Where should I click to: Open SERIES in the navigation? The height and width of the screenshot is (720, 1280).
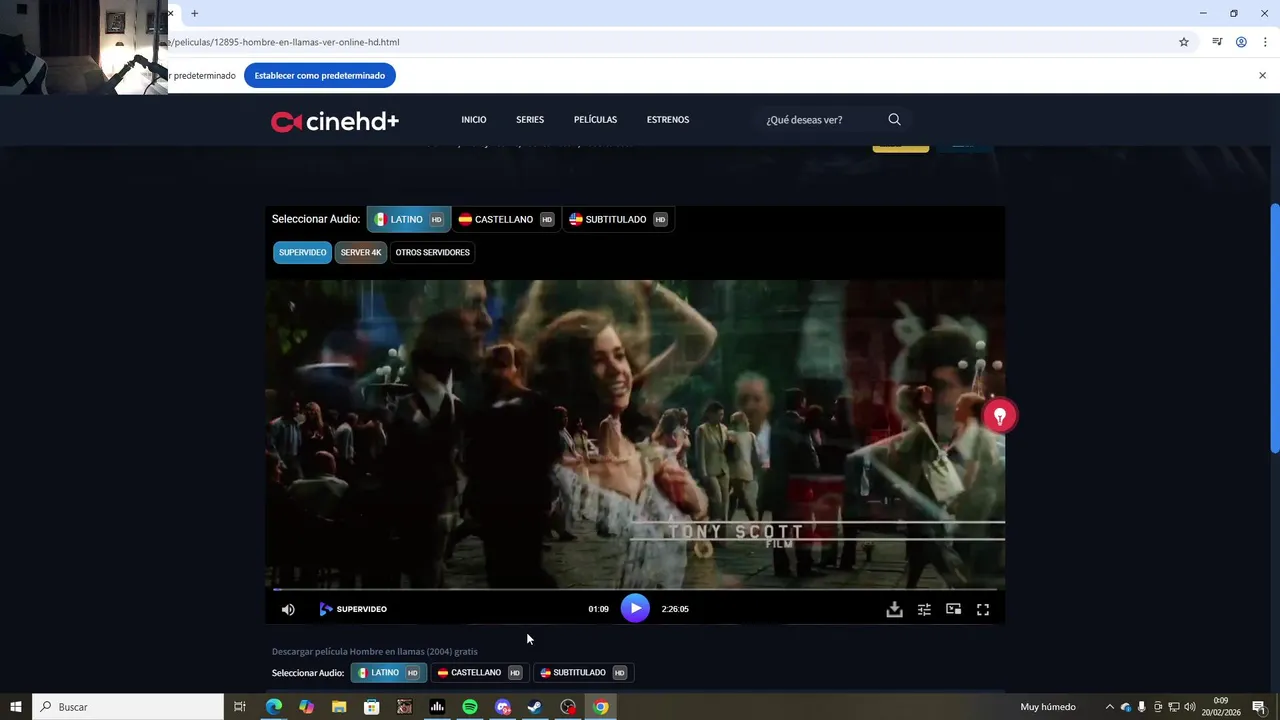(x=530, y=120)
